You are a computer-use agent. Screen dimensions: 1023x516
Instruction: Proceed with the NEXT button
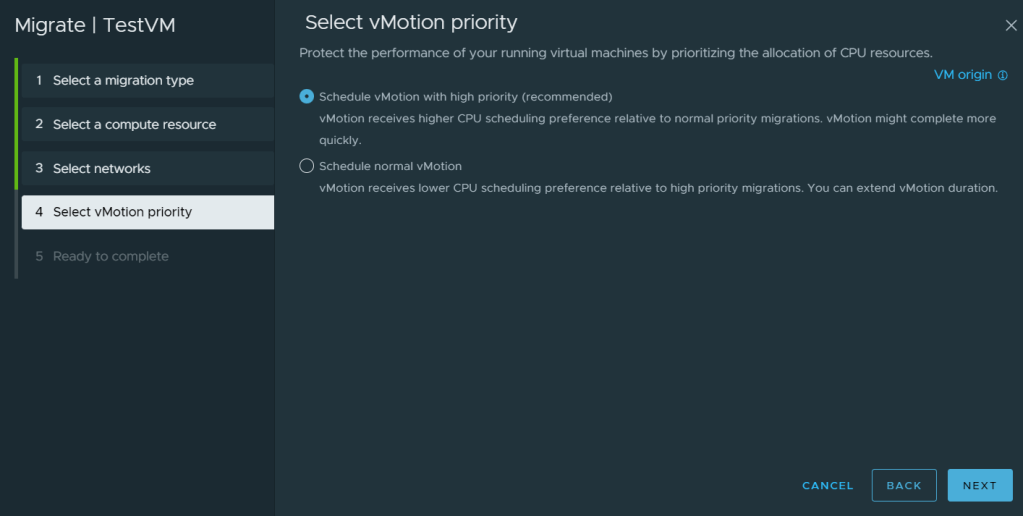tap(980, 485)
